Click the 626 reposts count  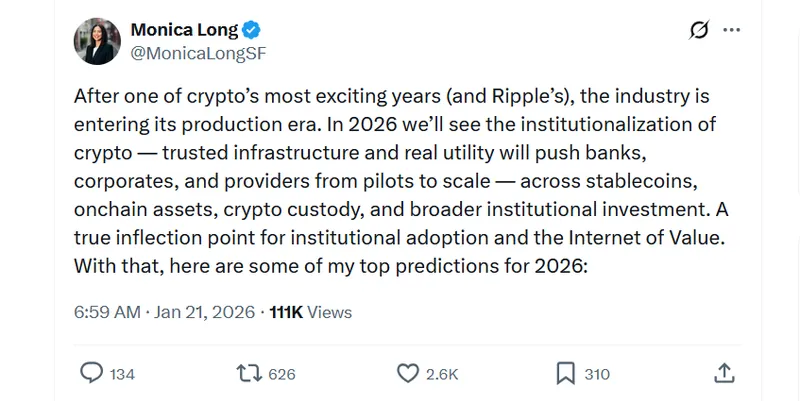pos(282,374)
